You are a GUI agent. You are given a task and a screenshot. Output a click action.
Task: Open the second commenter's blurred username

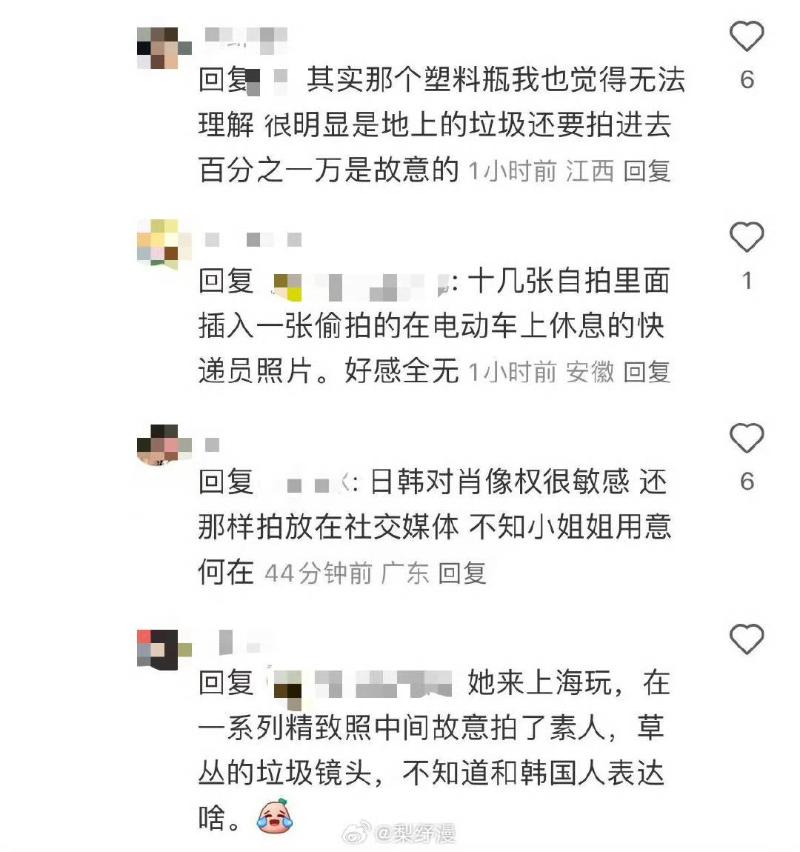click(253, 240)
